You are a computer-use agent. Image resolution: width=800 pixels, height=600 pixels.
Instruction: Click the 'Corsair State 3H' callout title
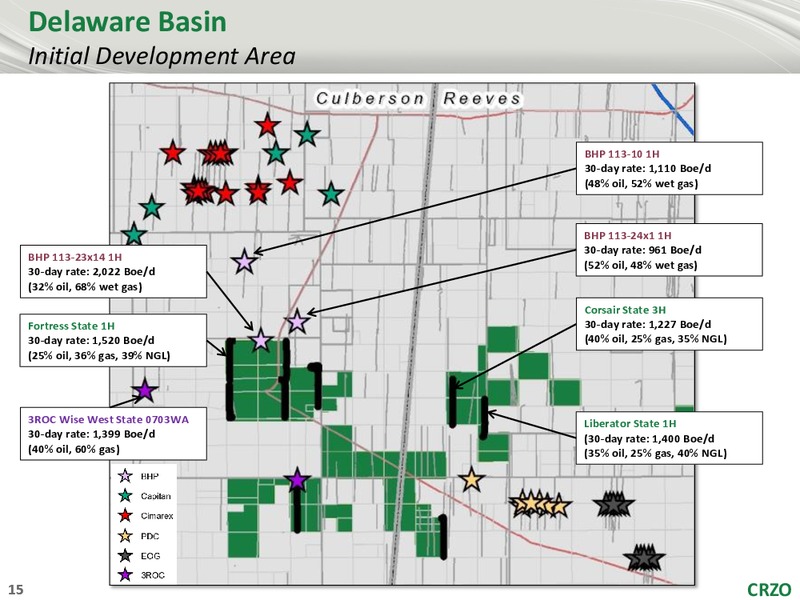tap(625, 310)
